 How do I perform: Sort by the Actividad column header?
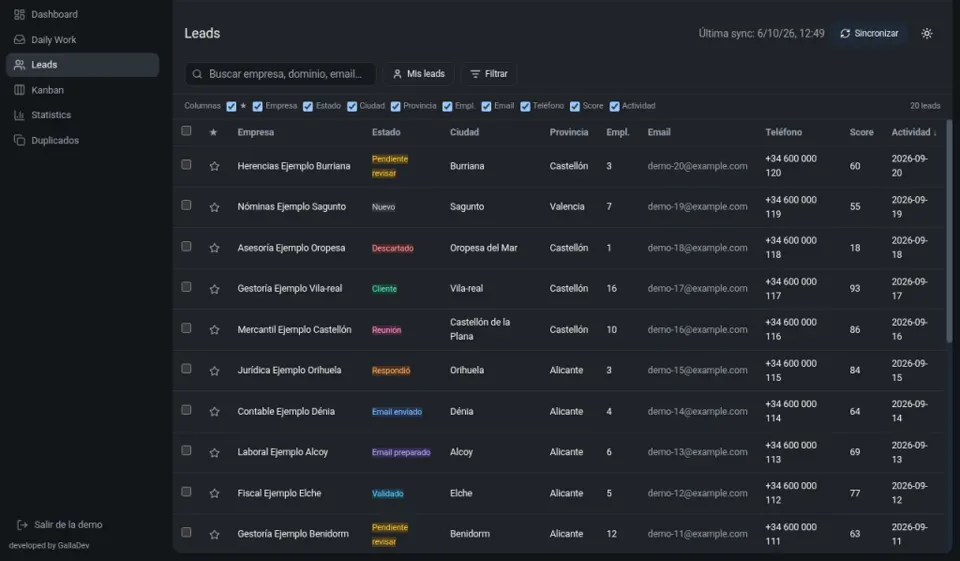(x=913, y=132)
